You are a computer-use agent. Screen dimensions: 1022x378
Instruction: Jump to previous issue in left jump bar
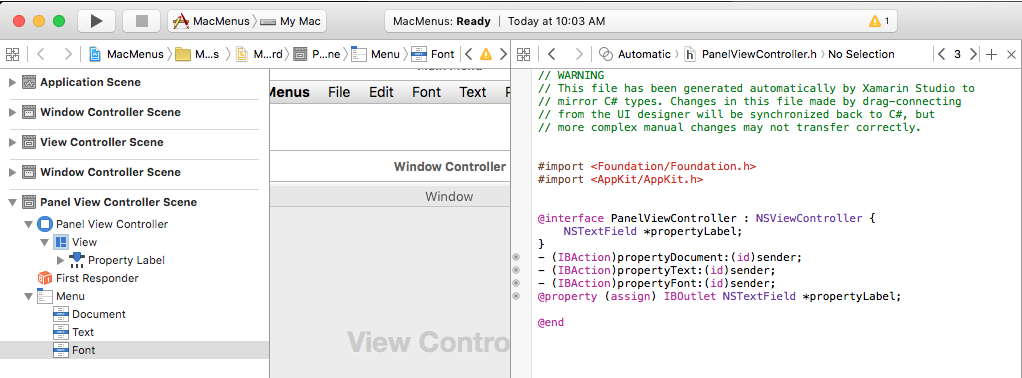click(468, 54)
